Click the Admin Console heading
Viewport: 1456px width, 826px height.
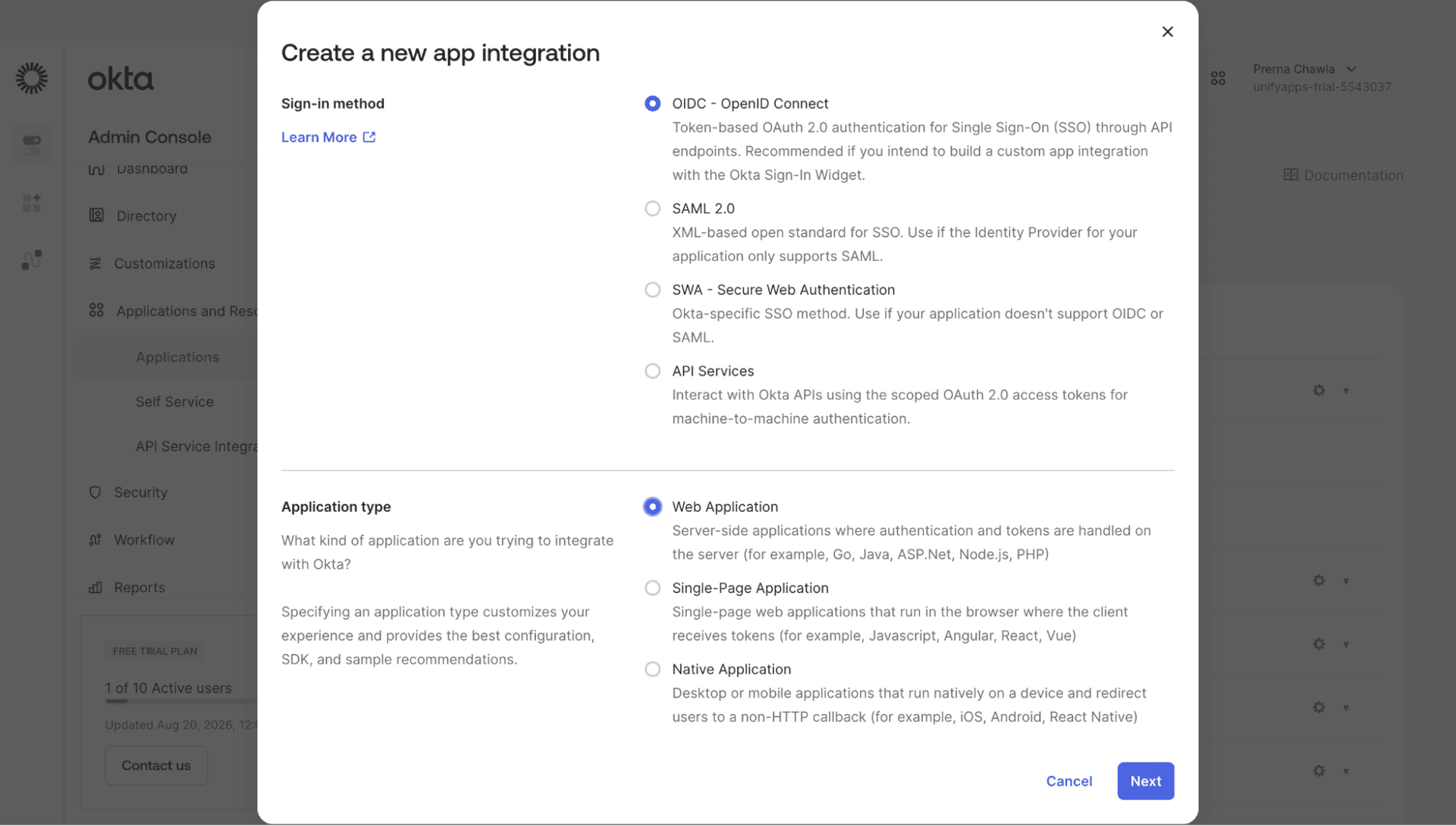click(x=149, y=137)
